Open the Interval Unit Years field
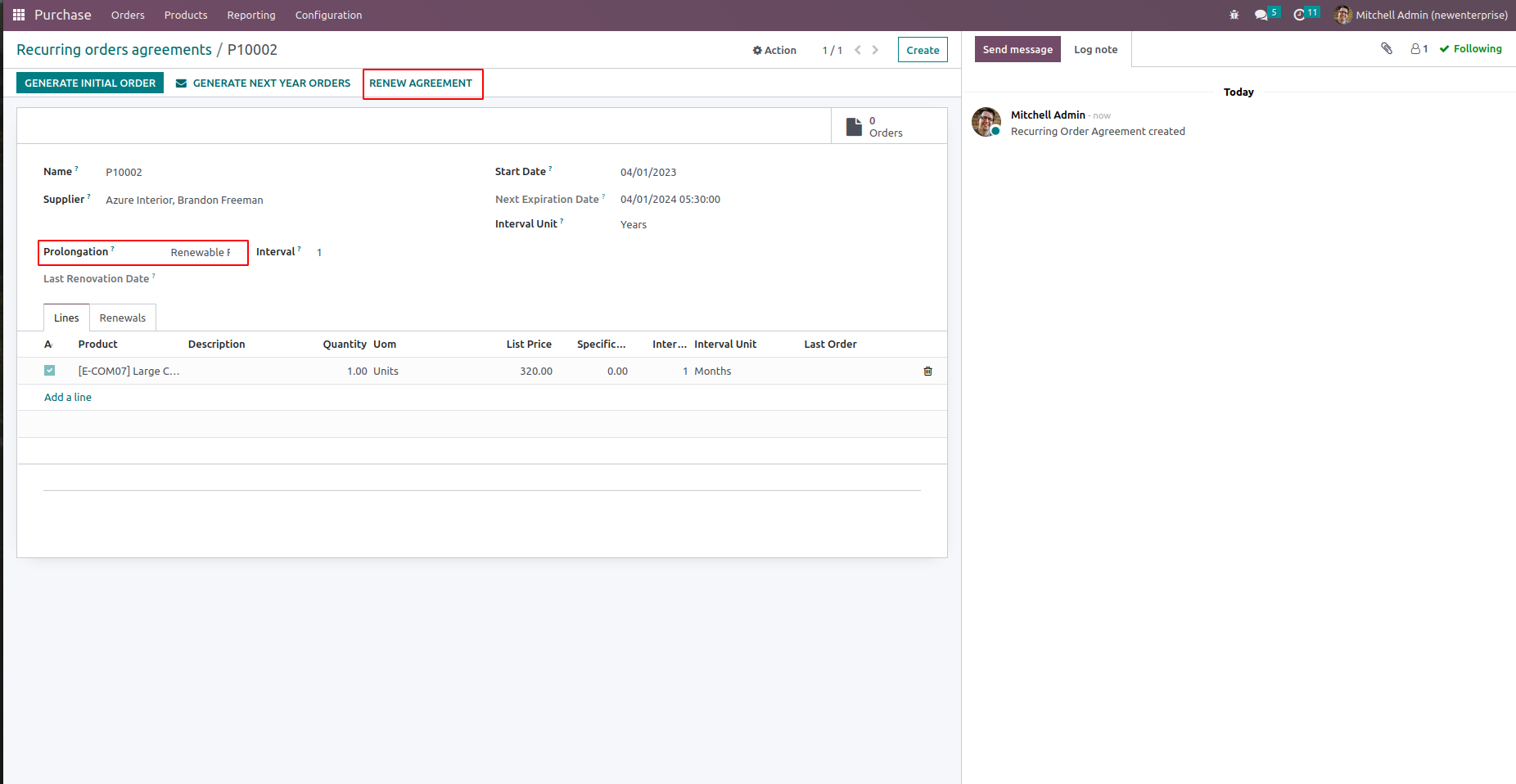1516x784 pixels. [x=634, y=225]
